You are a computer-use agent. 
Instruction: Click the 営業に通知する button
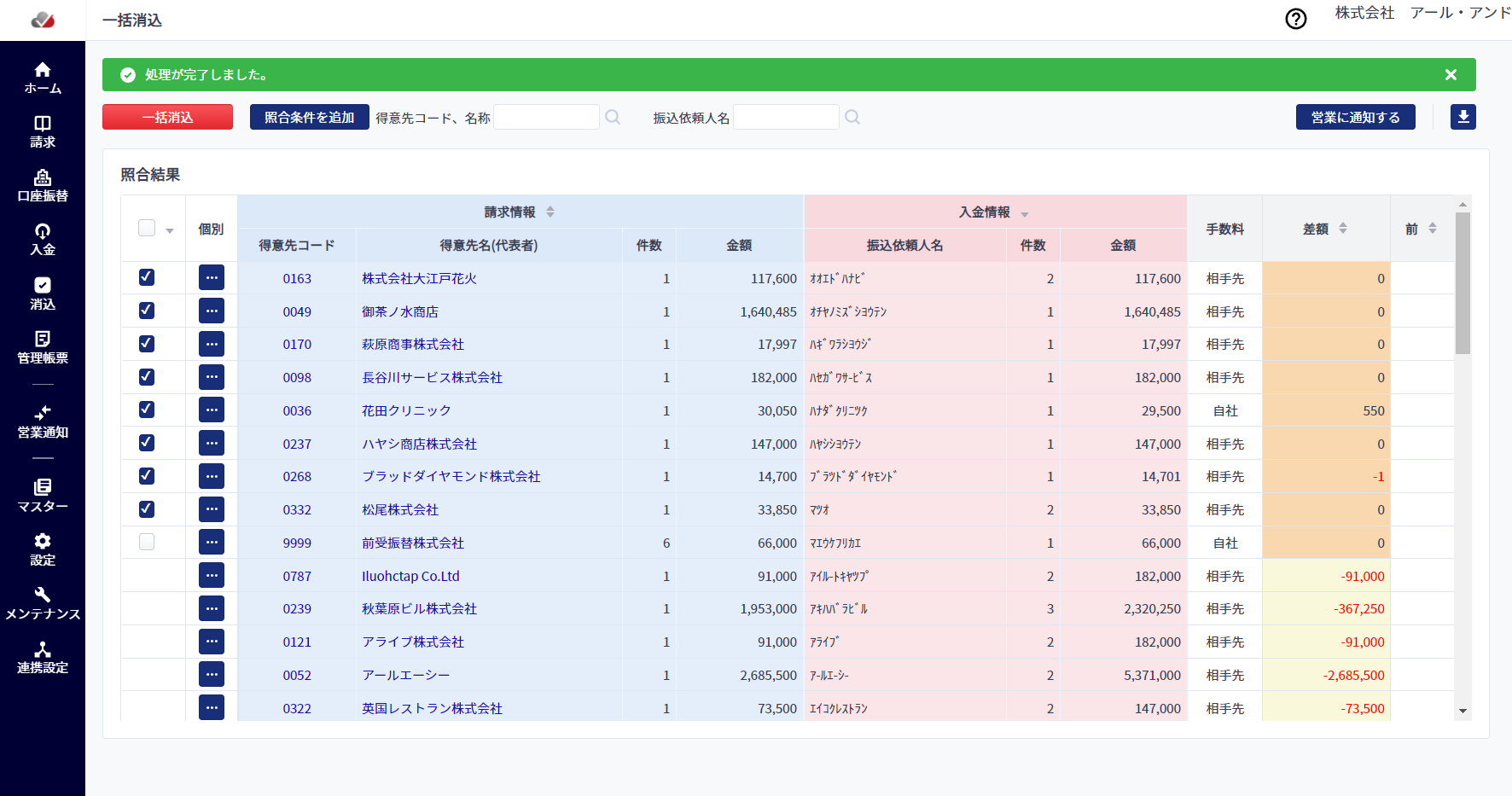[x=1355, y=117]
